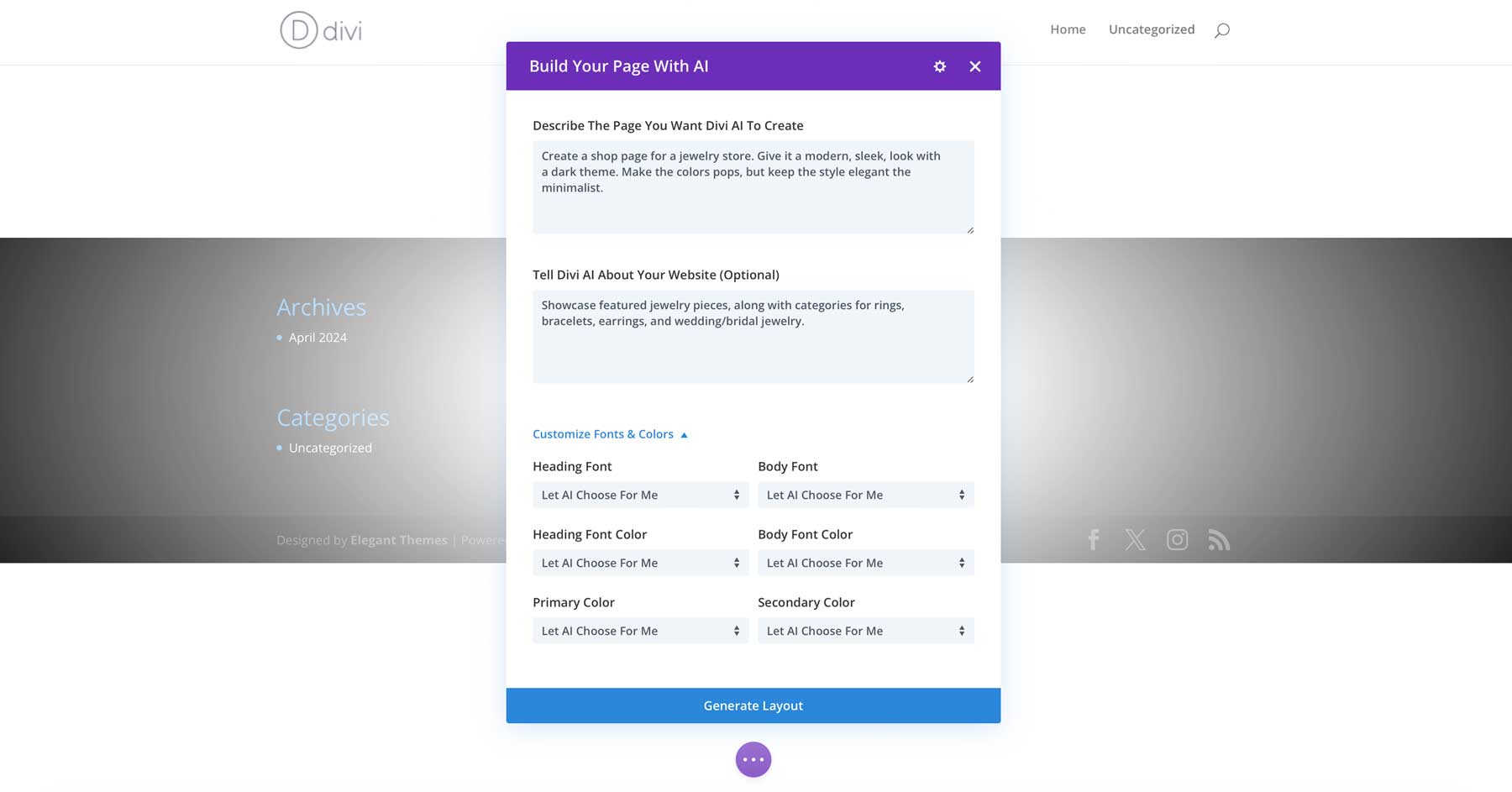Close the Build Your Page With AI modal
Image resolution: width=1512 pixels, height=792 pixels.
[975, 66]
